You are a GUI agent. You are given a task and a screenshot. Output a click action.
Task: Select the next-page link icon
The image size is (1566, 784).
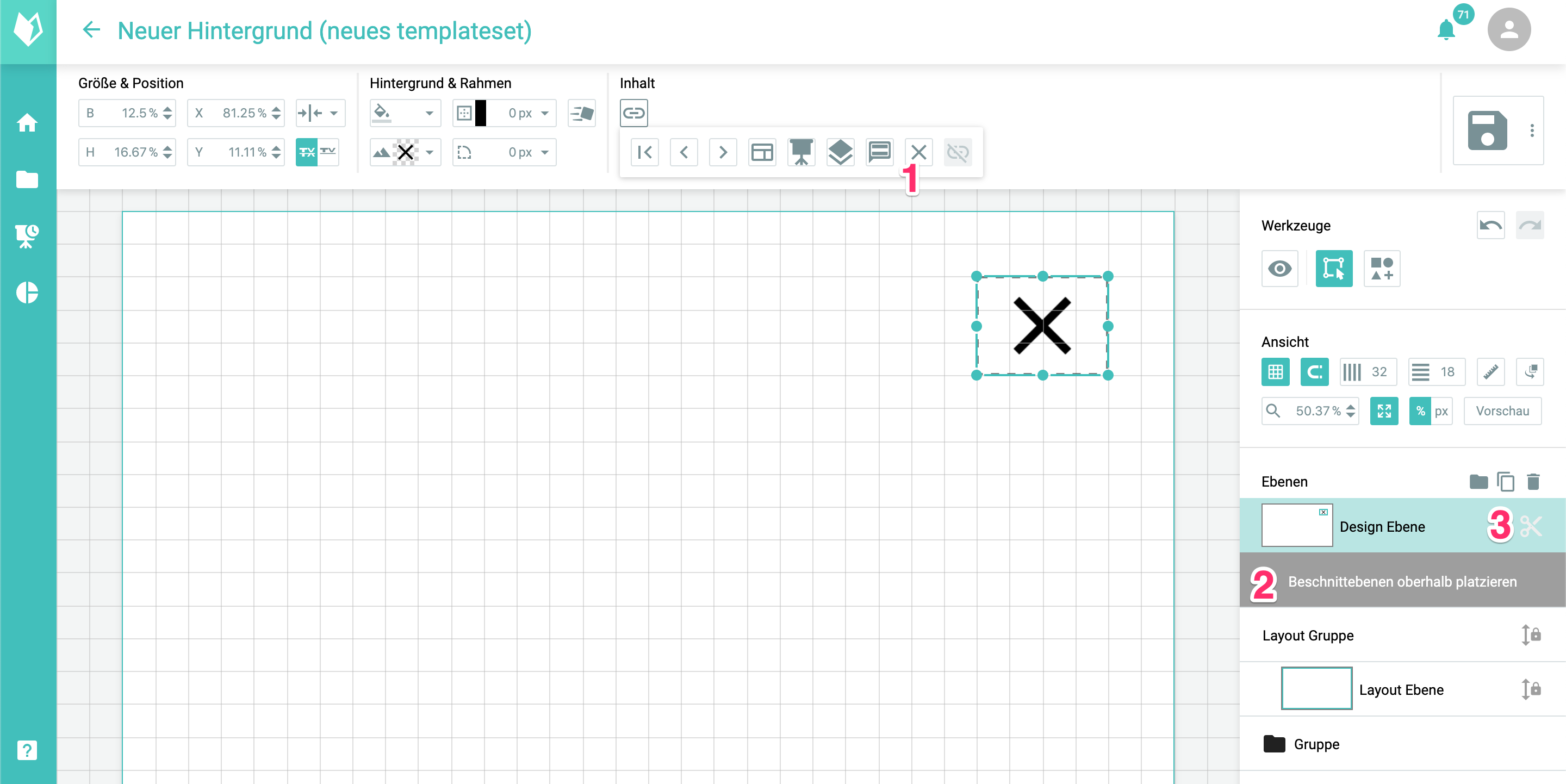pos(723,152)
